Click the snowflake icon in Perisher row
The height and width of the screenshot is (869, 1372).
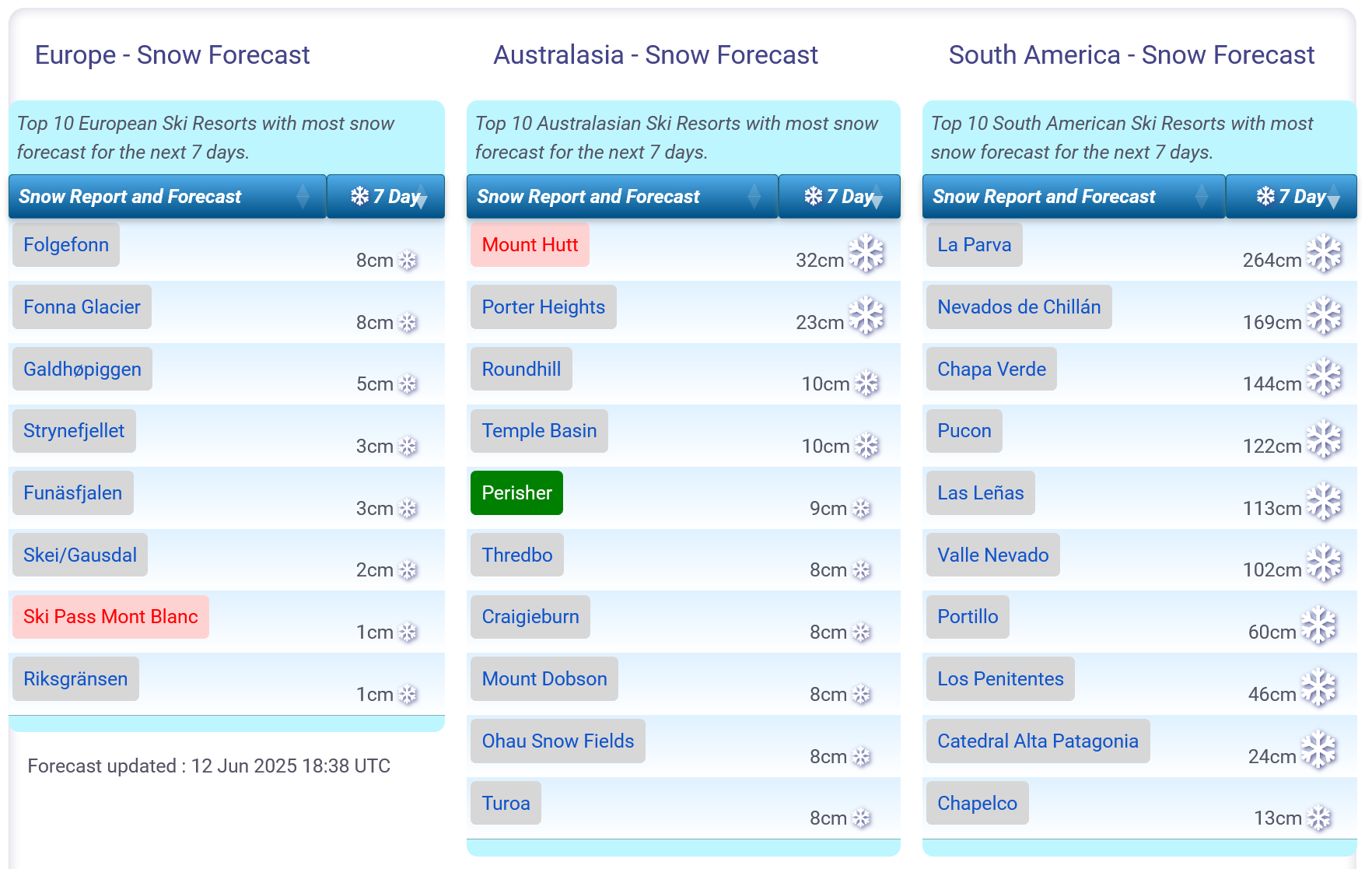click(x=861, y=508)
